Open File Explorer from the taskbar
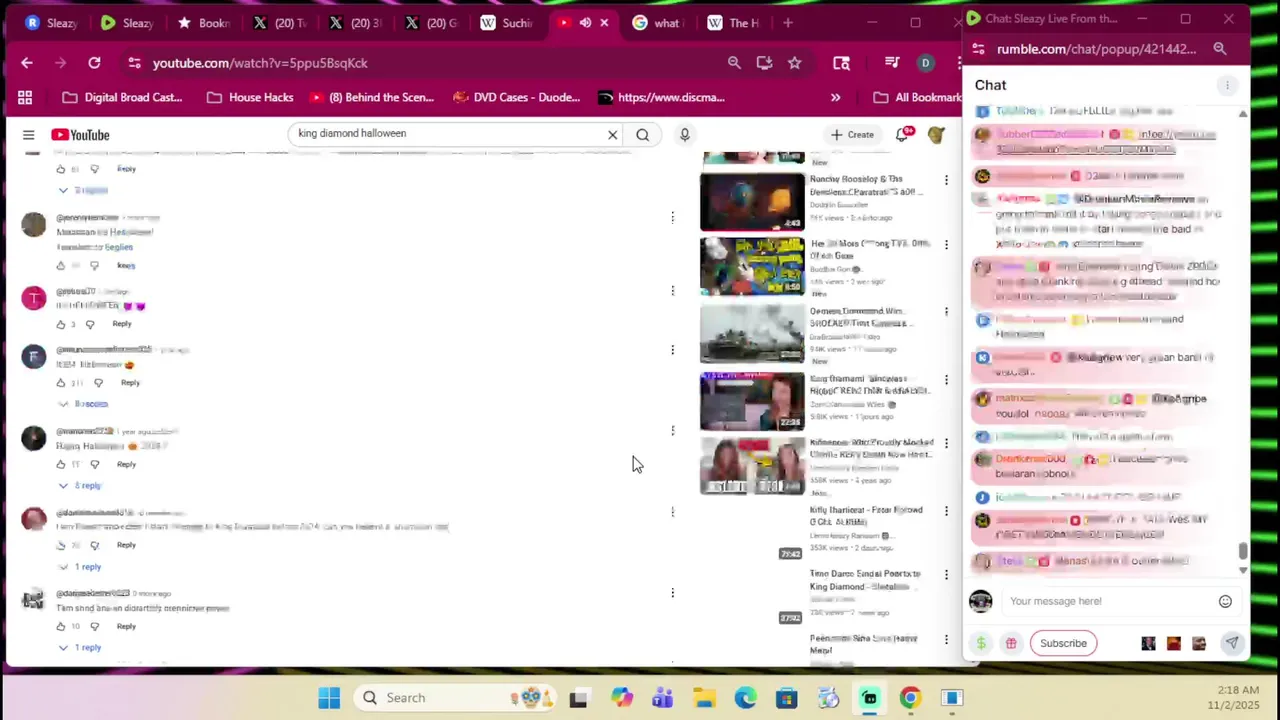Image resolution: width=1280 pixels, height=720 pixels. coord(704,698)
